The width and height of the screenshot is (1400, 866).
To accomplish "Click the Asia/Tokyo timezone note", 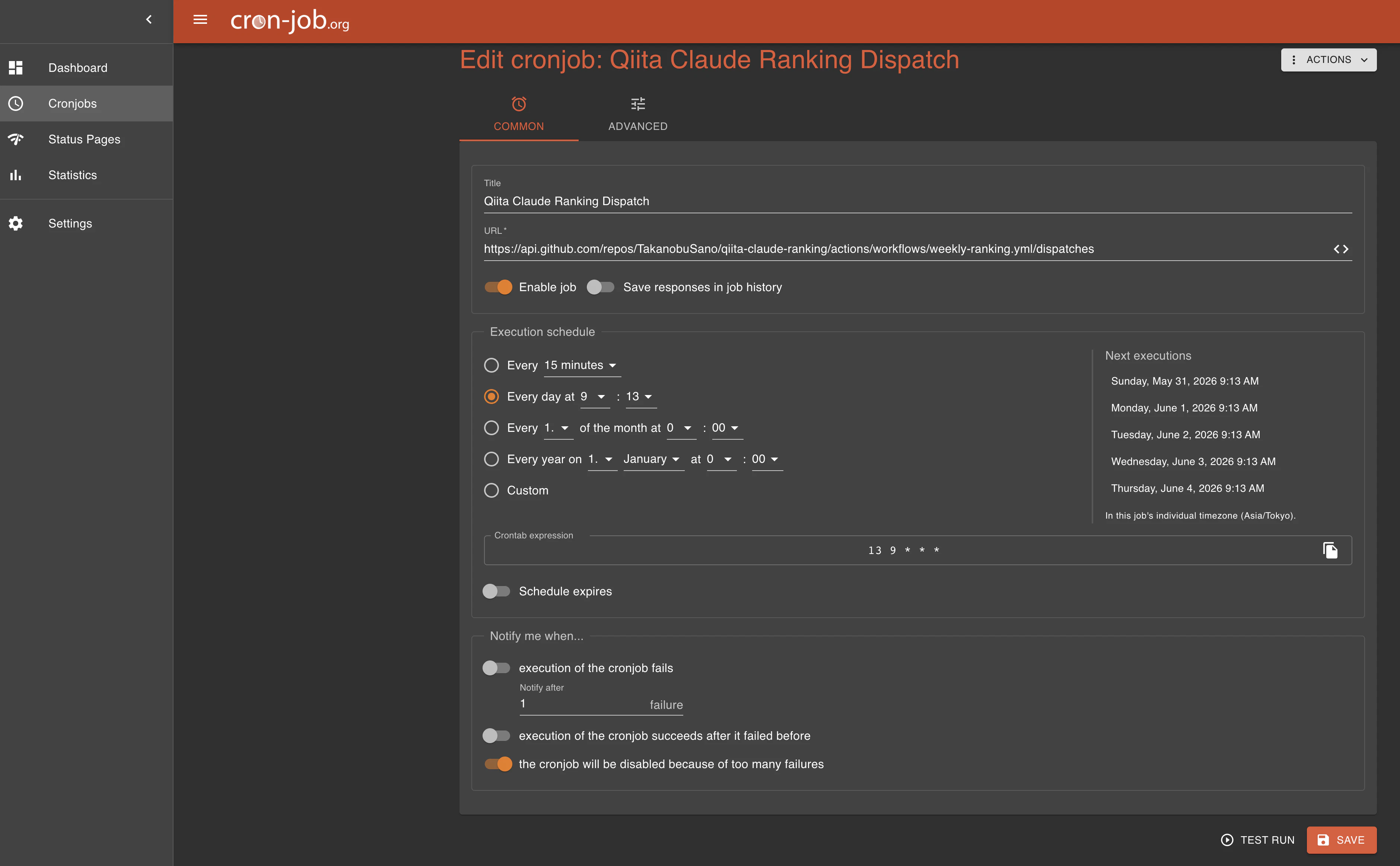I will click(x=1200, y=516).
